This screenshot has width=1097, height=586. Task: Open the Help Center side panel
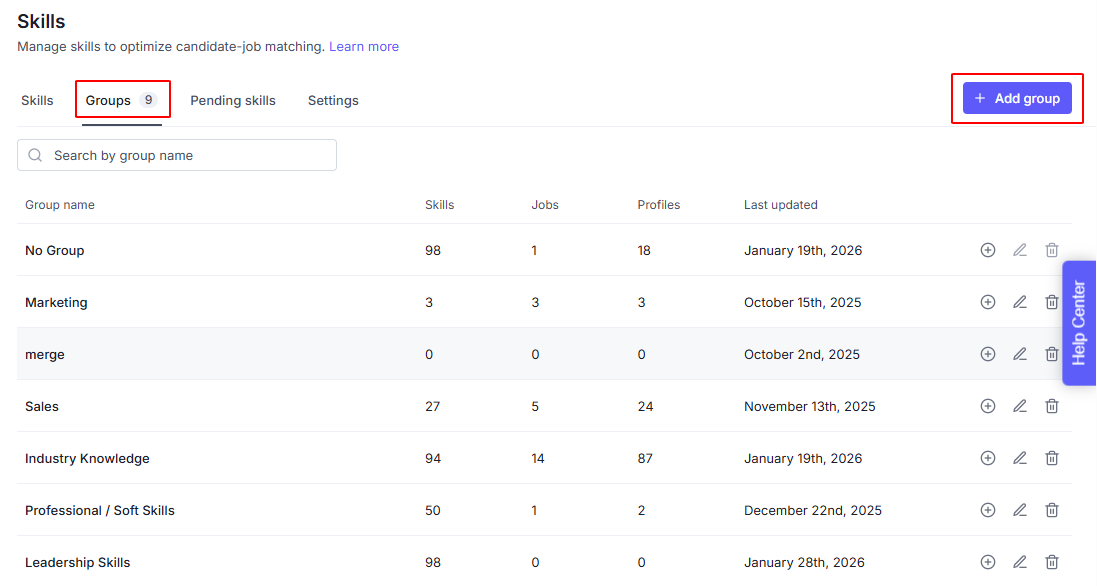click(x=1079, y=323)
